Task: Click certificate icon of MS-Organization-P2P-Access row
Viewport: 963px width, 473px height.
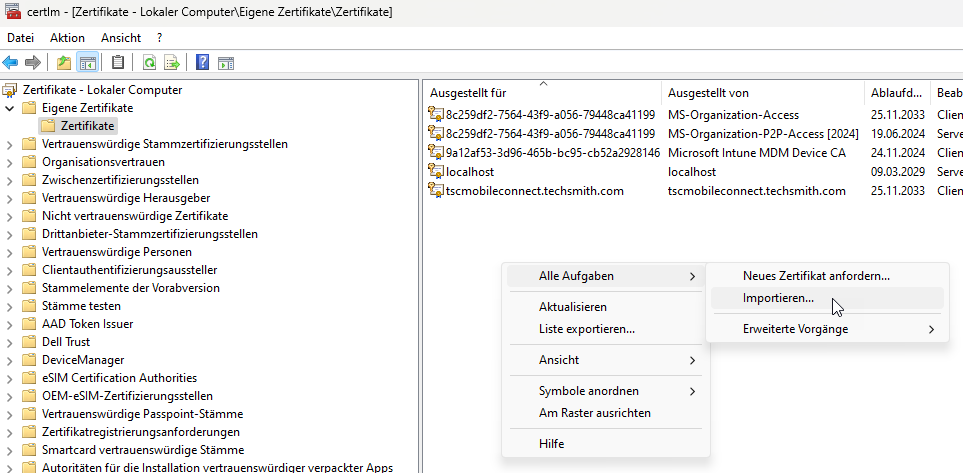Action: pos(436,133)
